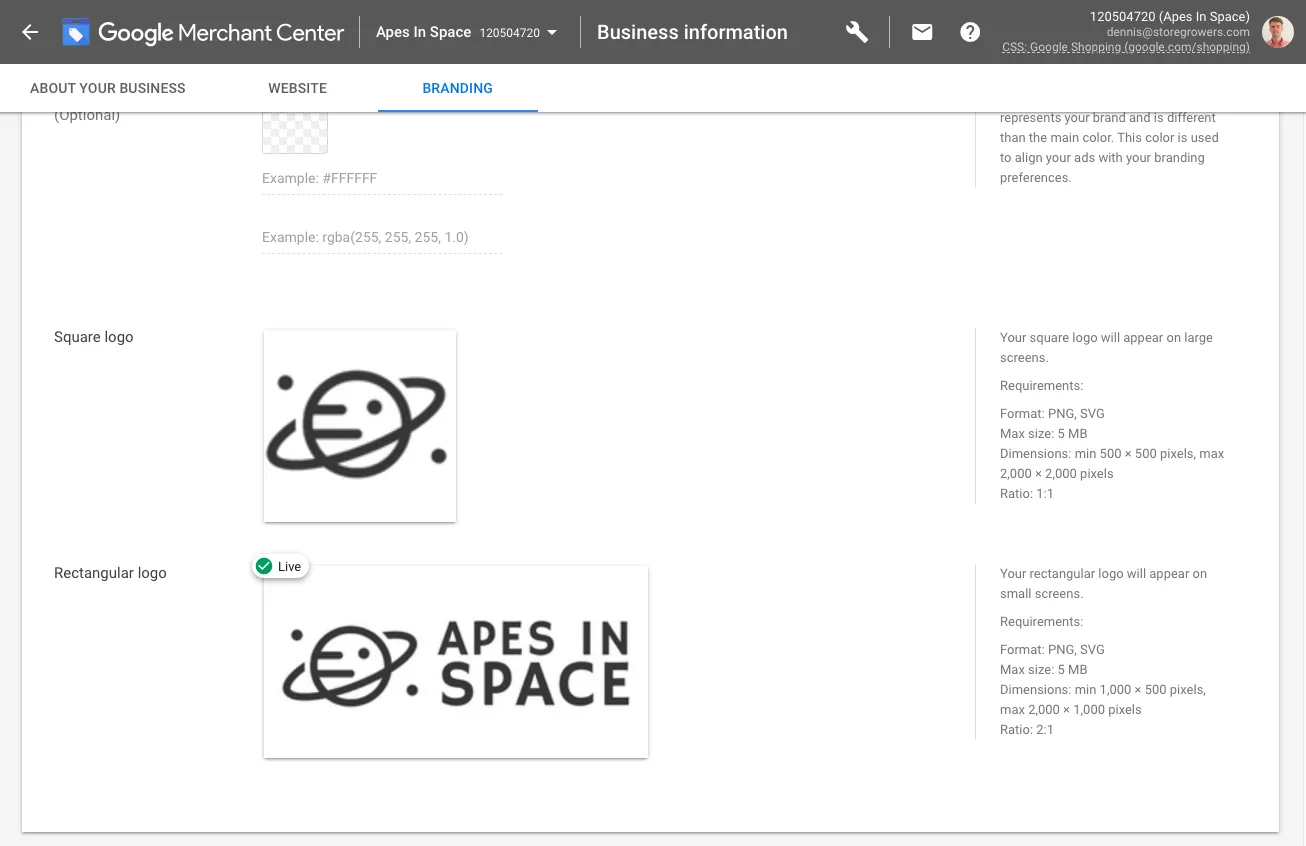Open account list via dropdown arrow beside 120504720
The image size is (1306, 846).
tap(551, 32)
